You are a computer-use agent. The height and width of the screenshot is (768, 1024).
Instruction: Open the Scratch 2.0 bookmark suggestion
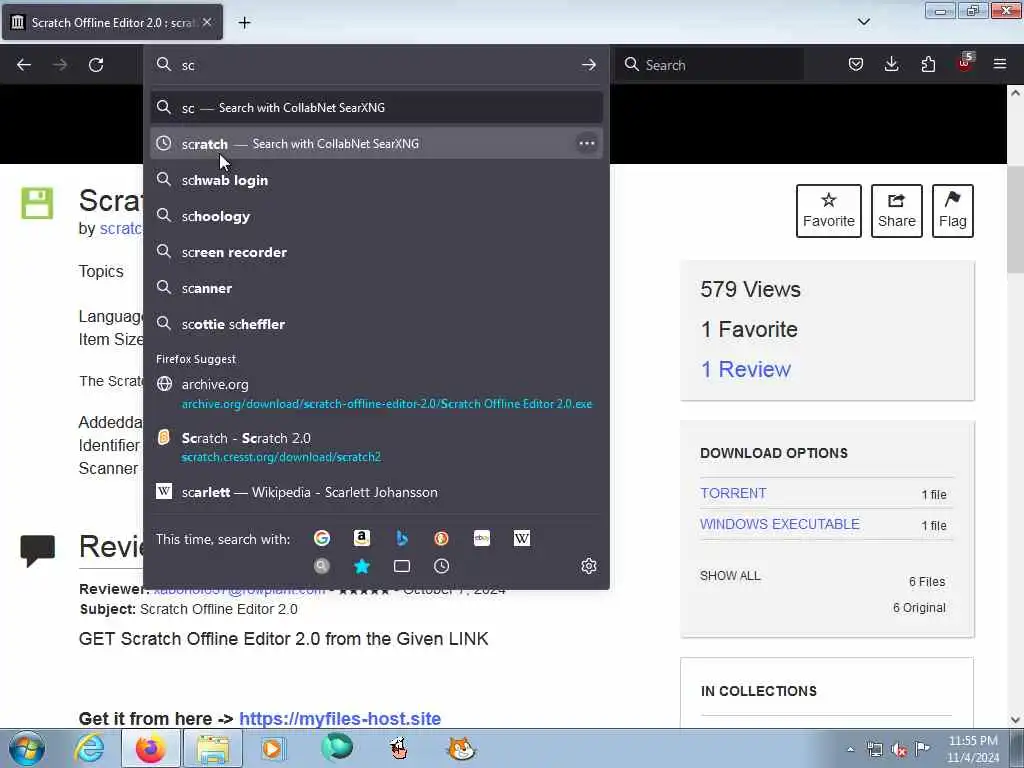[376, 447]
